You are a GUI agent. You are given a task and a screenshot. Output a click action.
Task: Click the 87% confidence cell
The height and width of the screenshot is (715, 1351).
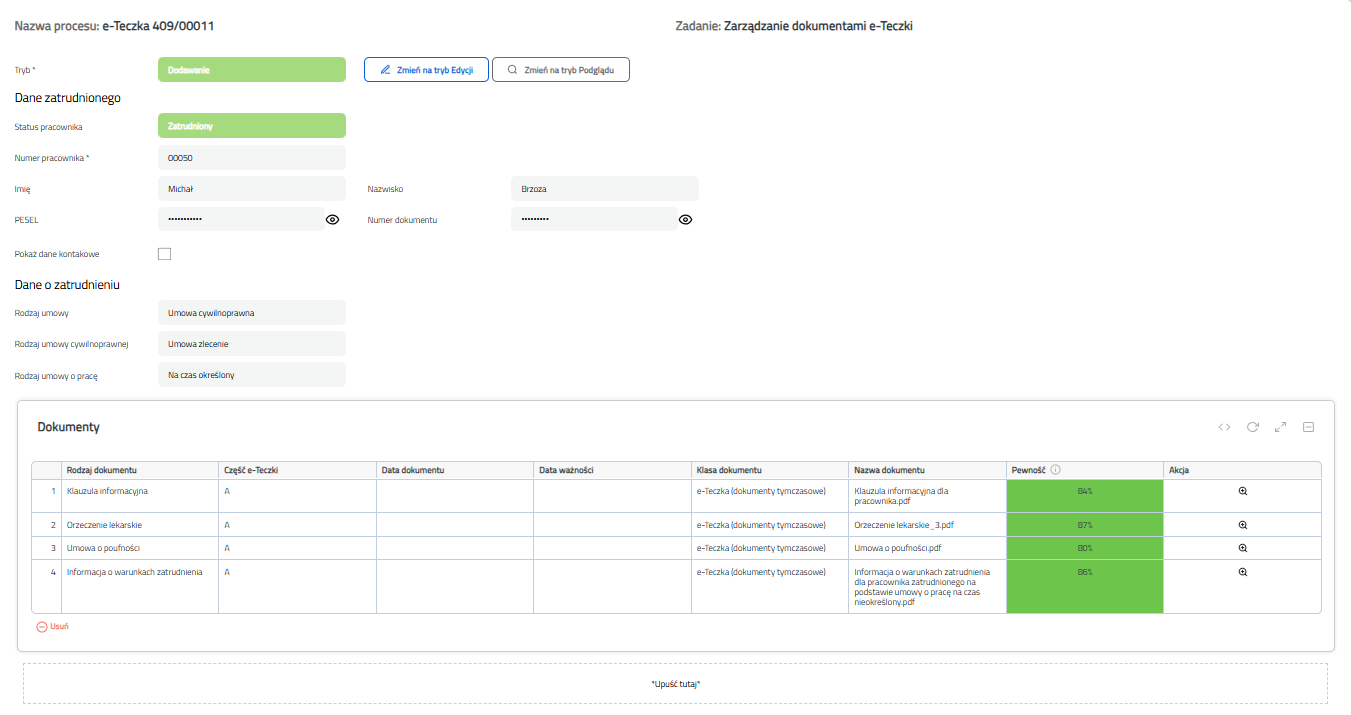tap(1085, 524)
